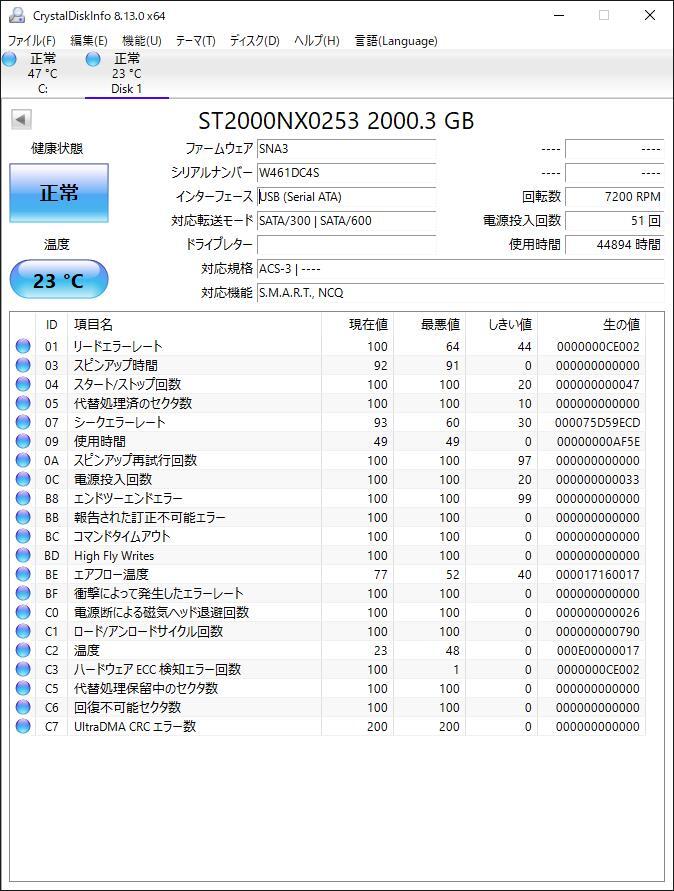This screenshot has height=891, width=674.
Task: Click the ID column header
Action: pyautogui.click(x=52, y=324)
